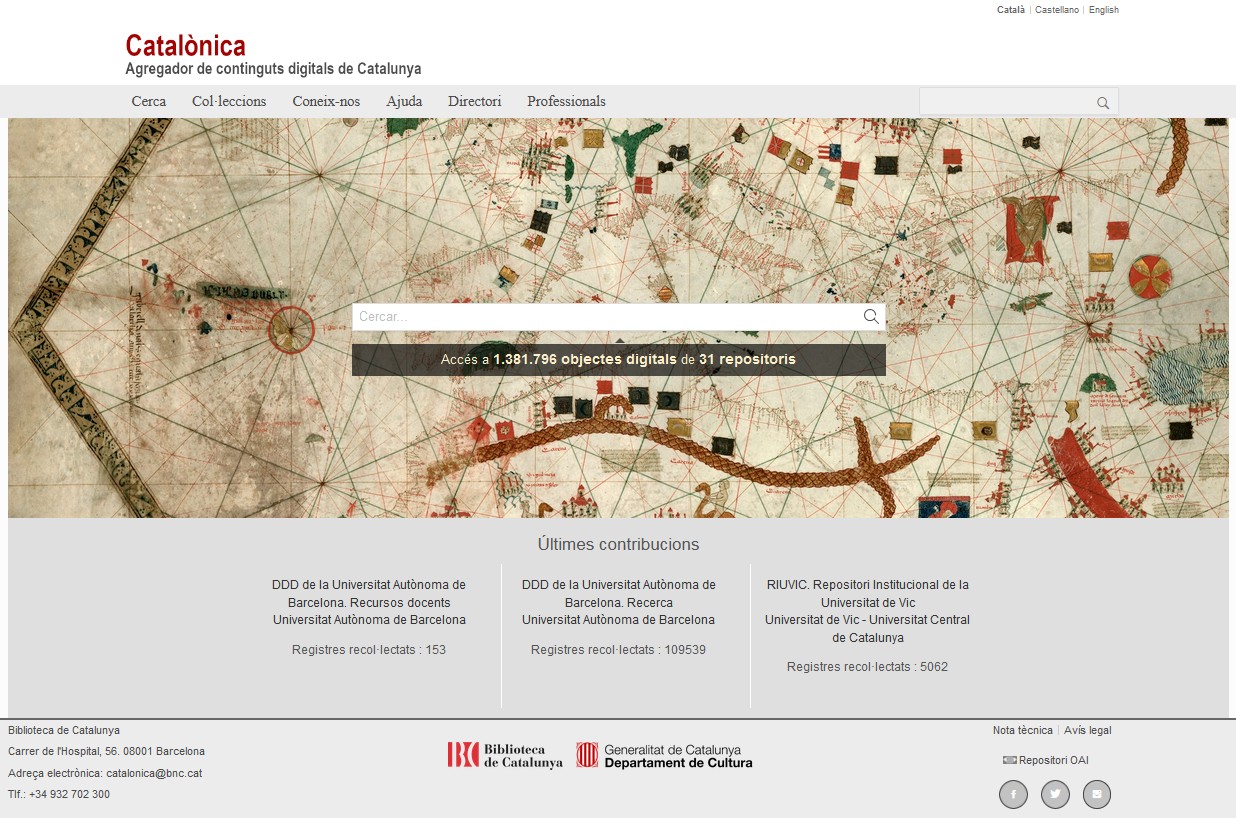This screenshot has width=1236, height=818.
Task: Click the 'Agregador de continguts digitals de Catalunya' subtitle
Action: pos(273,69)
